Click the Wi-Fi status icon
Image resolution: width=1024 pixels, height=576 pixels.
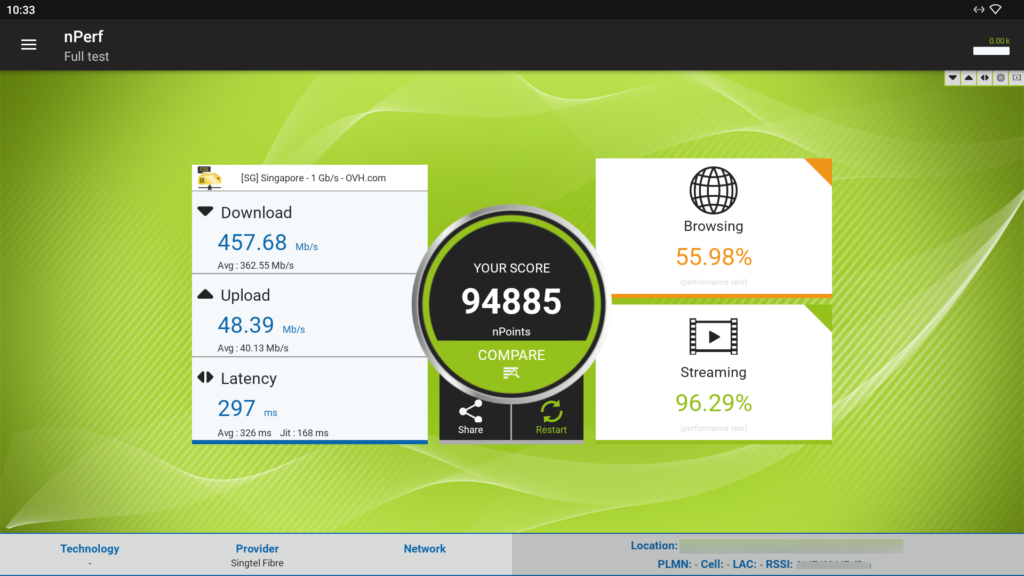coord(995,9)
